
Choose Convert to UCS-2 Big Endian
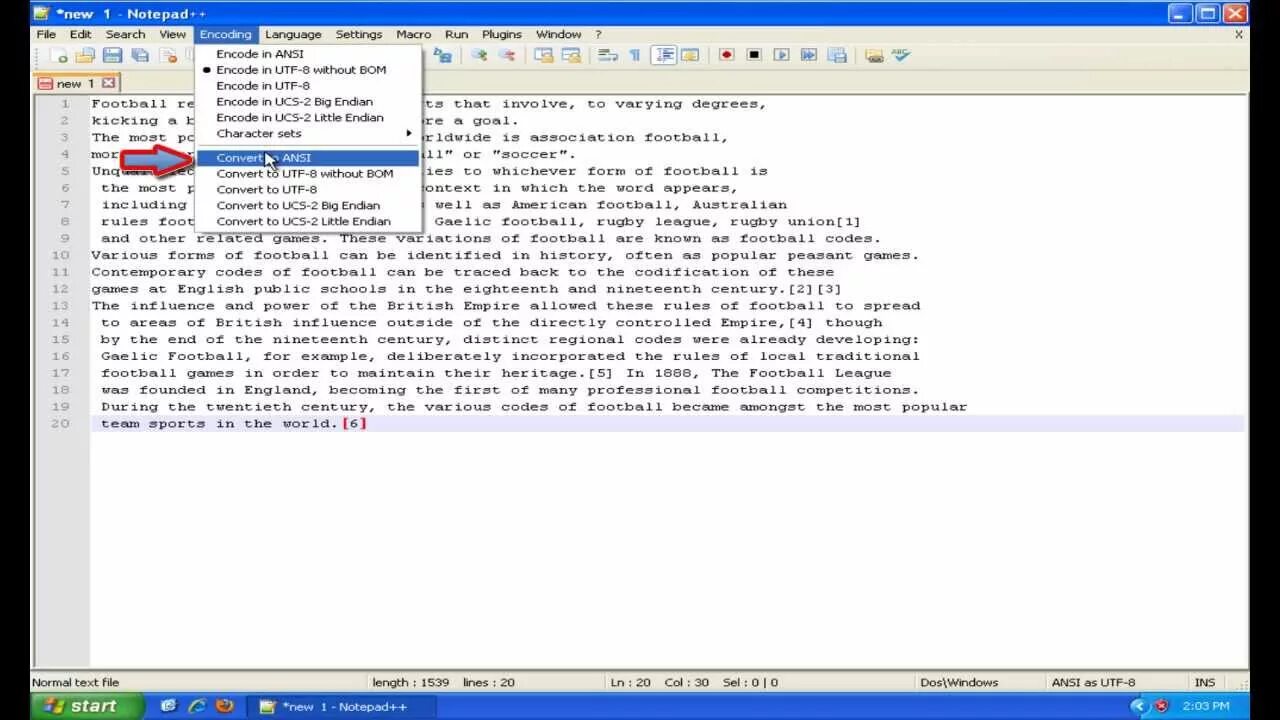click(308, 206)
